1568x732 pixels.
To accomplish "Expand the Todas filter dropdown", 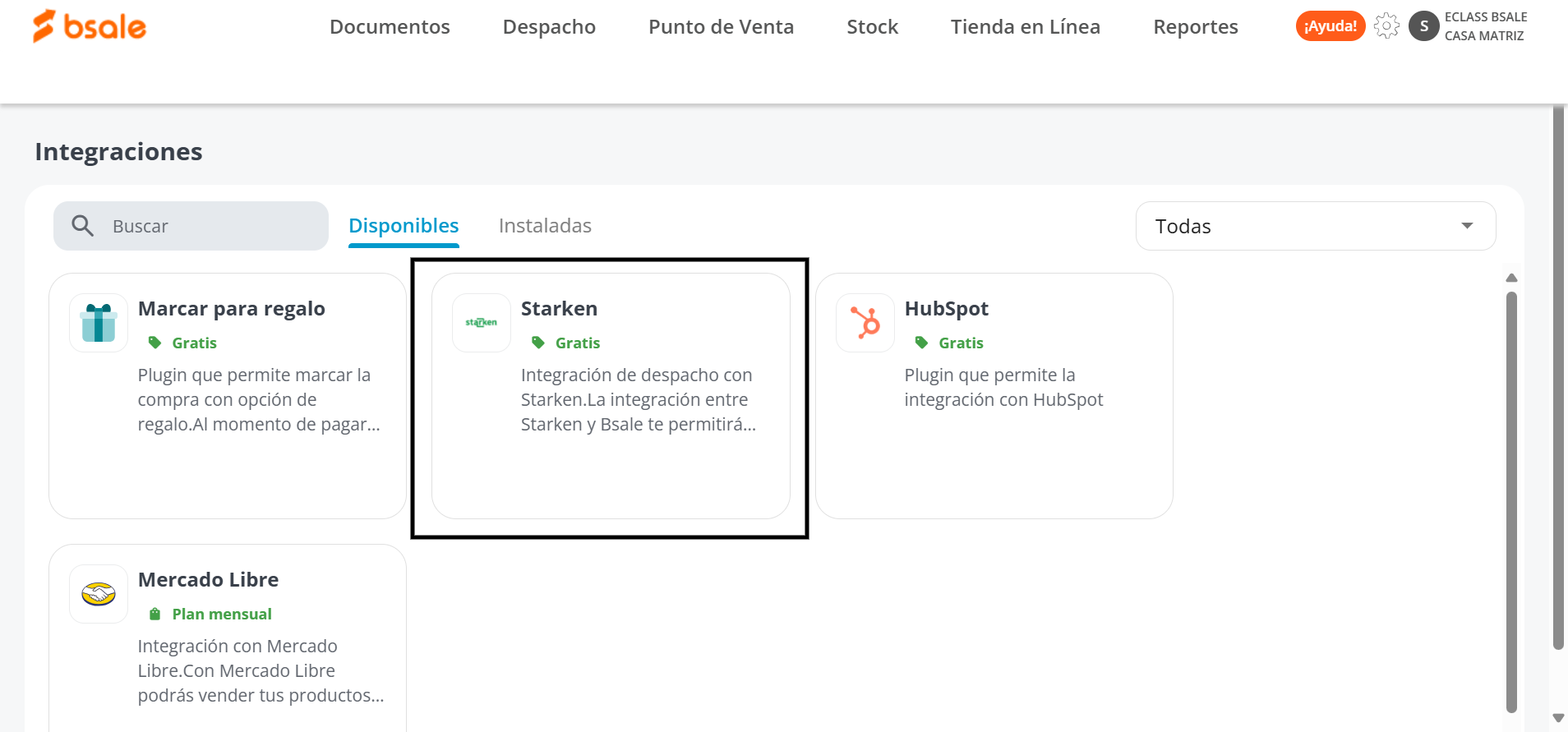I will point(1316,226).
